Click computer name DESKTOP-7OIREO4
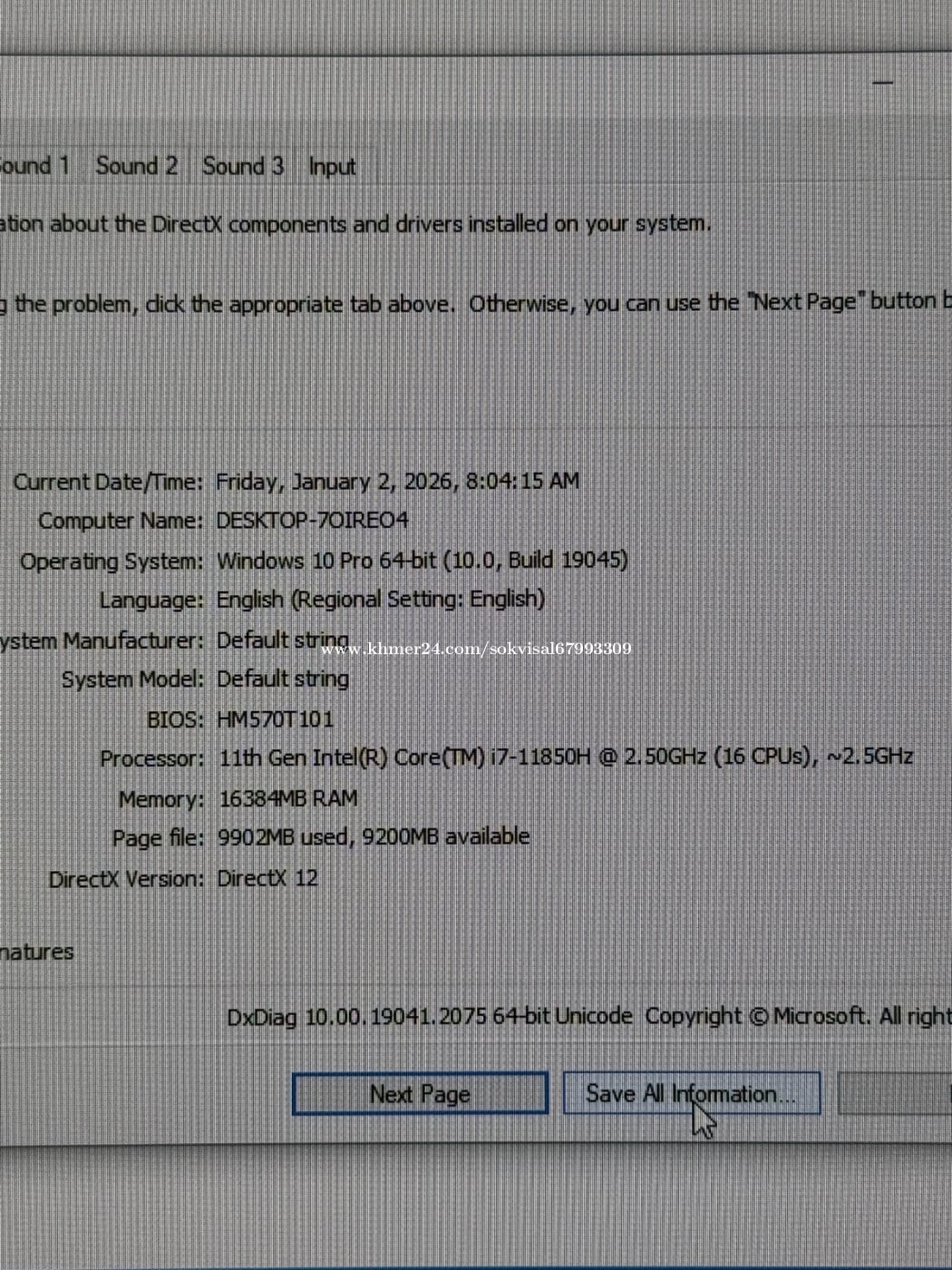Screen dimensions: 952x1270 click(312, 521)
